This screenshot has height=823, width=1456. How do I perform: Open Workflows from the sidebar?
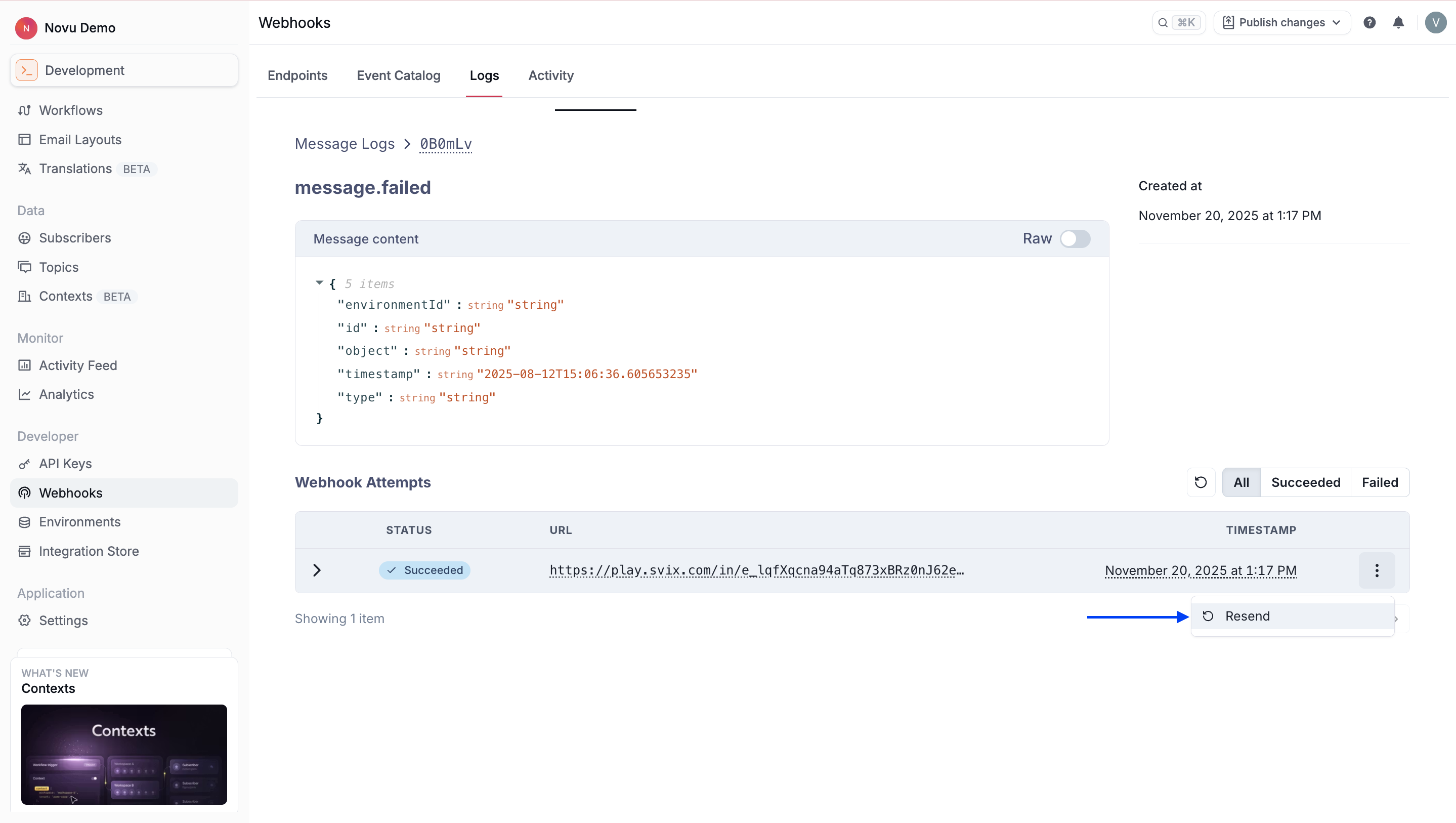tap(71, 110)
